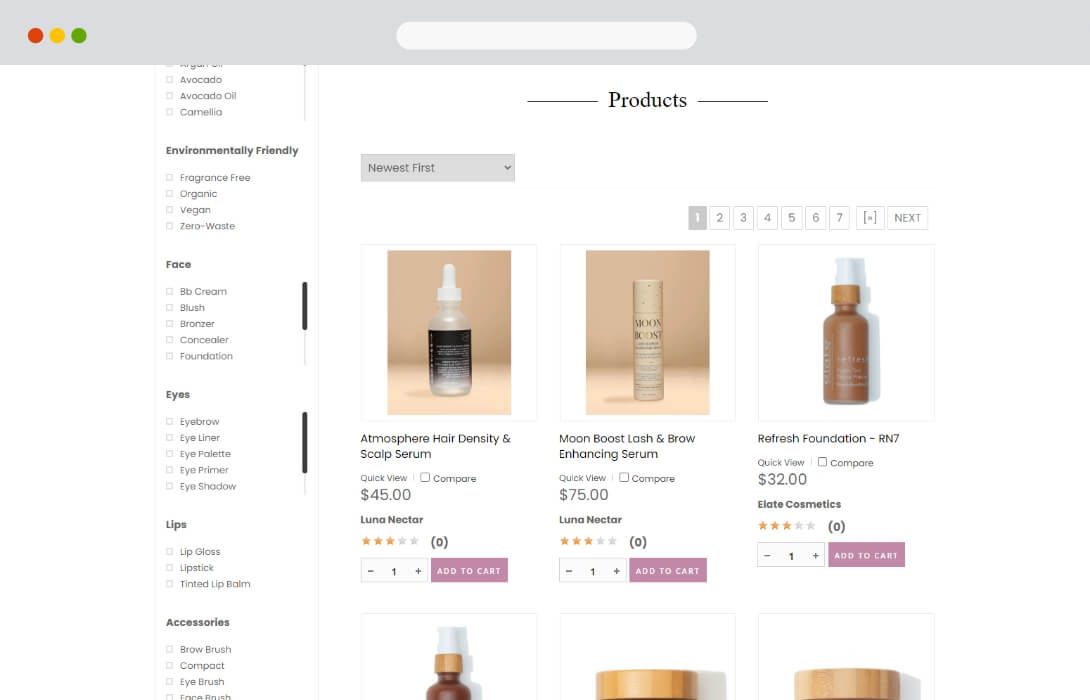Go to page 4 of products
The width and height of the screenshot is (1090, 700).
point(767,218)
